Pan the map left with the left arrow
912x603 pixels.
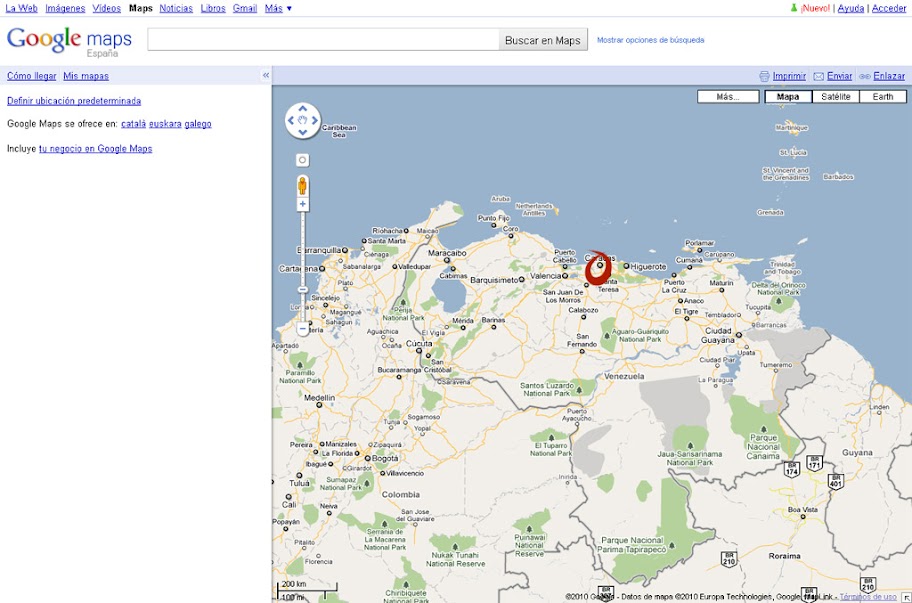coord(291,120)
